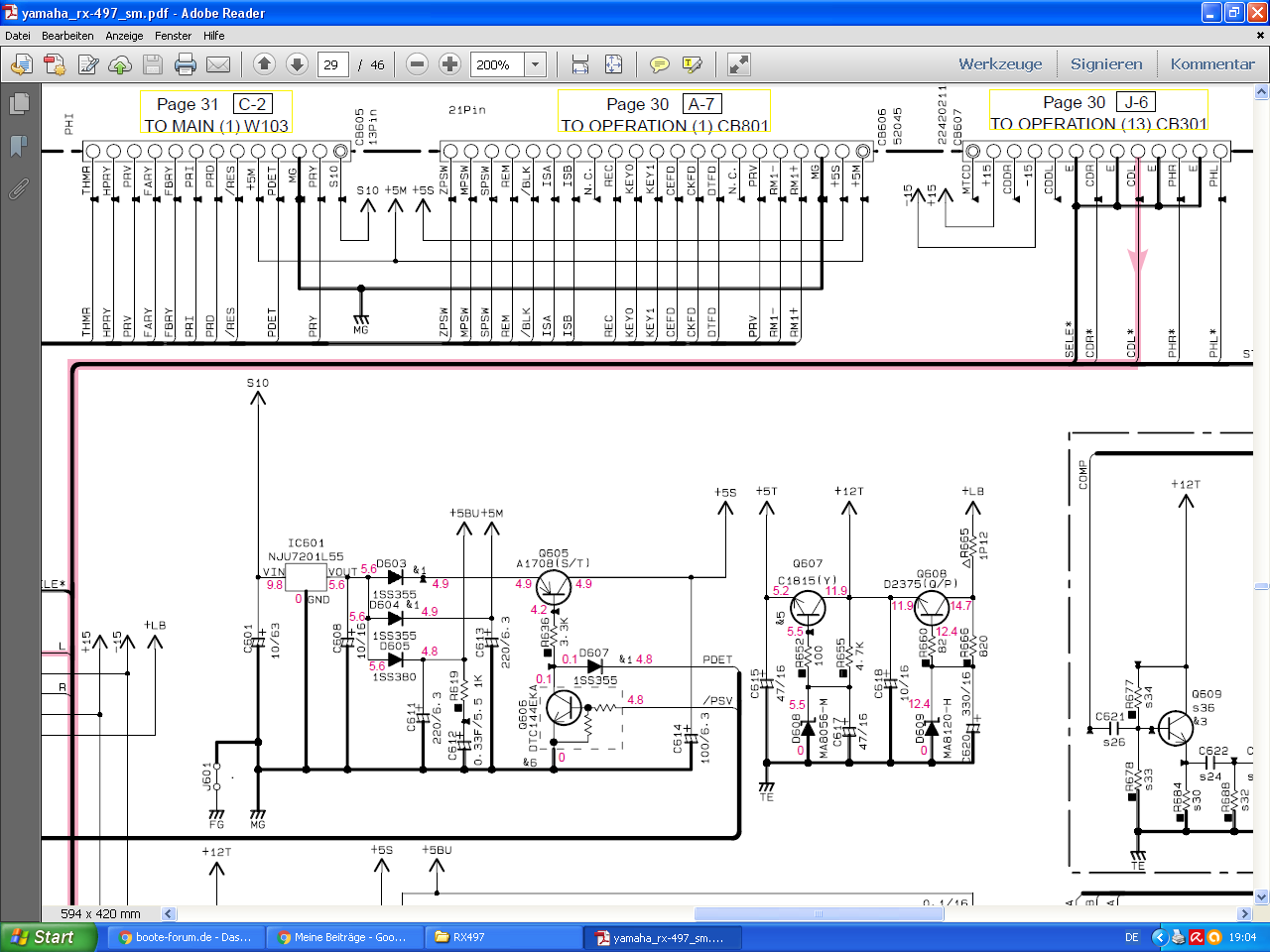Send the file with the email envelope icon
This screenshot has width=1270, height=952.
coord(218,64)
